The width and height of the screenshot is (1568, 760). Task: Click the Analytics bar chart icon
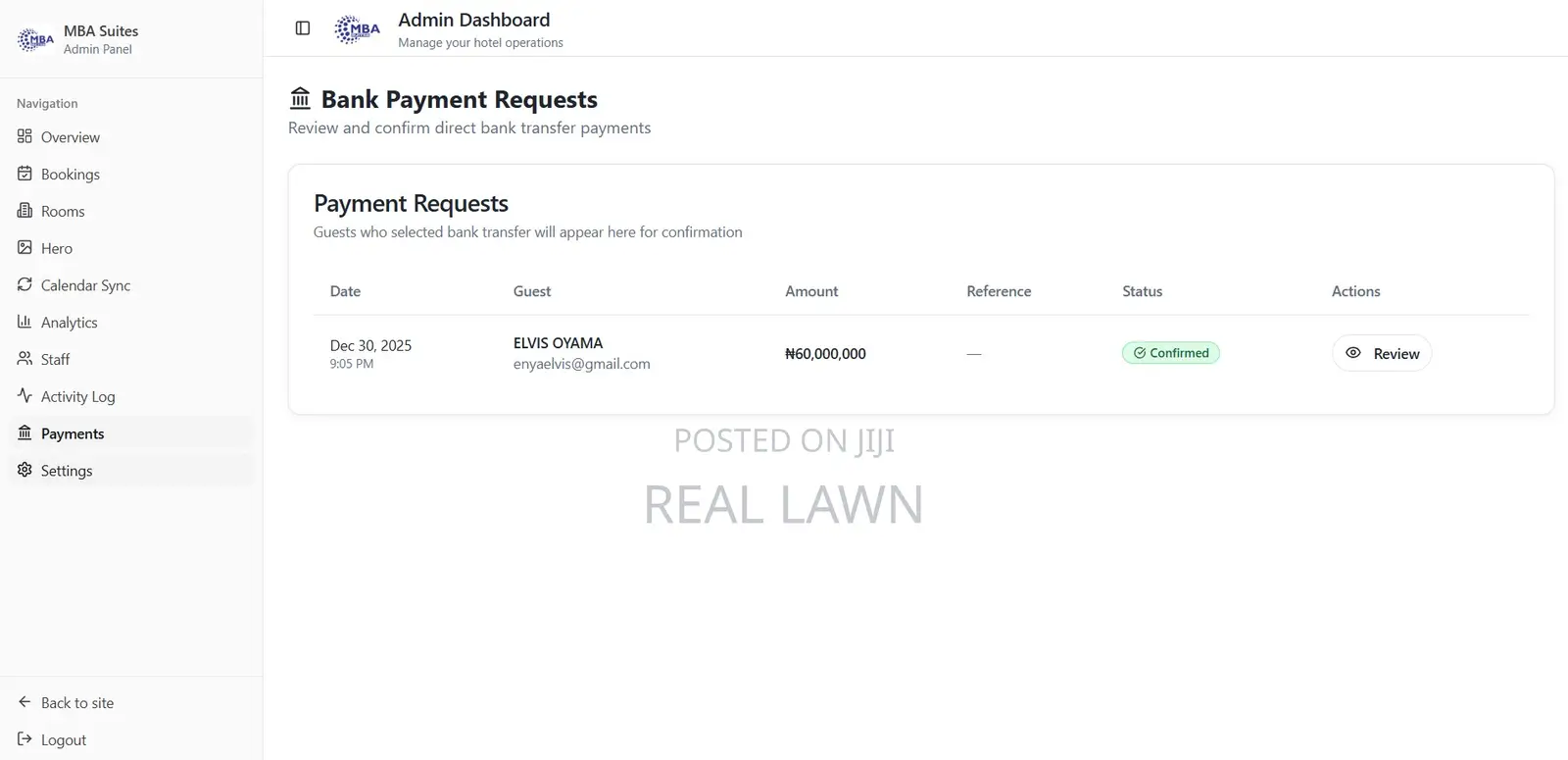point(24,322)
